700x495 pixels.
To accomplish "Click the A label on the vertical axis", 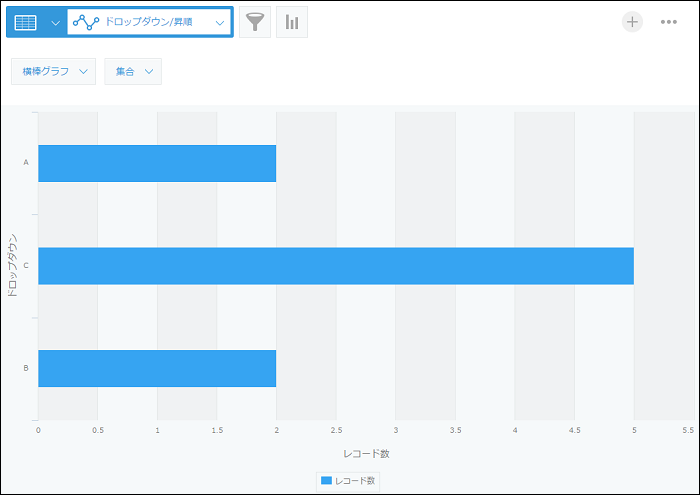I will (x=25, y=163).
